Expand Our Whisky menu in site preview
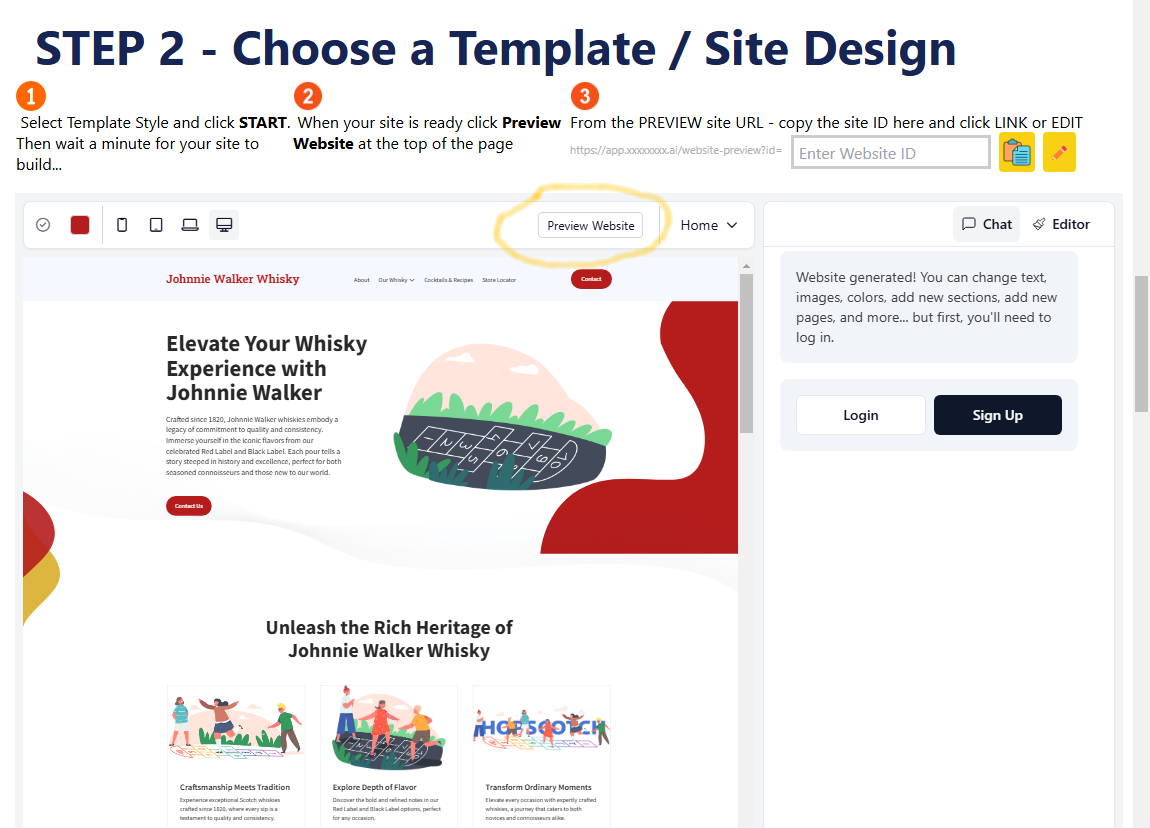This screenshot has width=1150, height=828. click(x=396, y=280)
